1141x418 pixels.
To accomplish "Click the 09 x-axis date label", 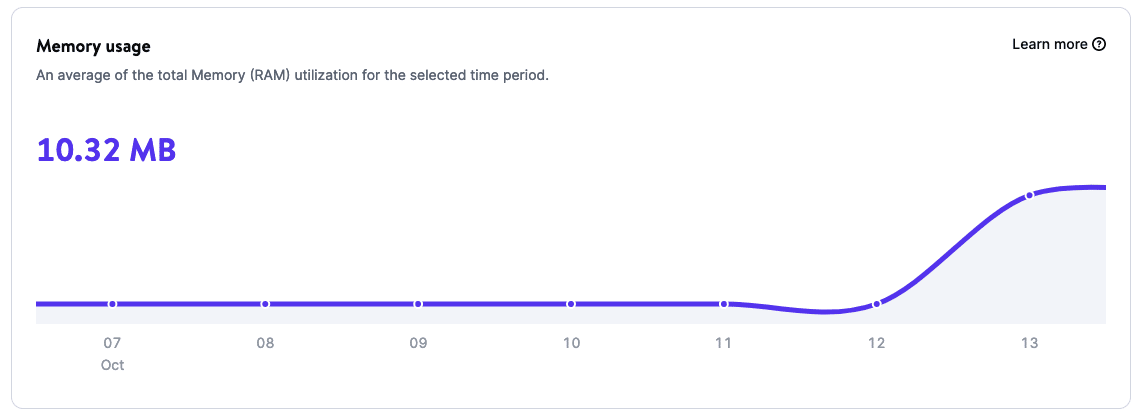I will click(x=418, y=343).
